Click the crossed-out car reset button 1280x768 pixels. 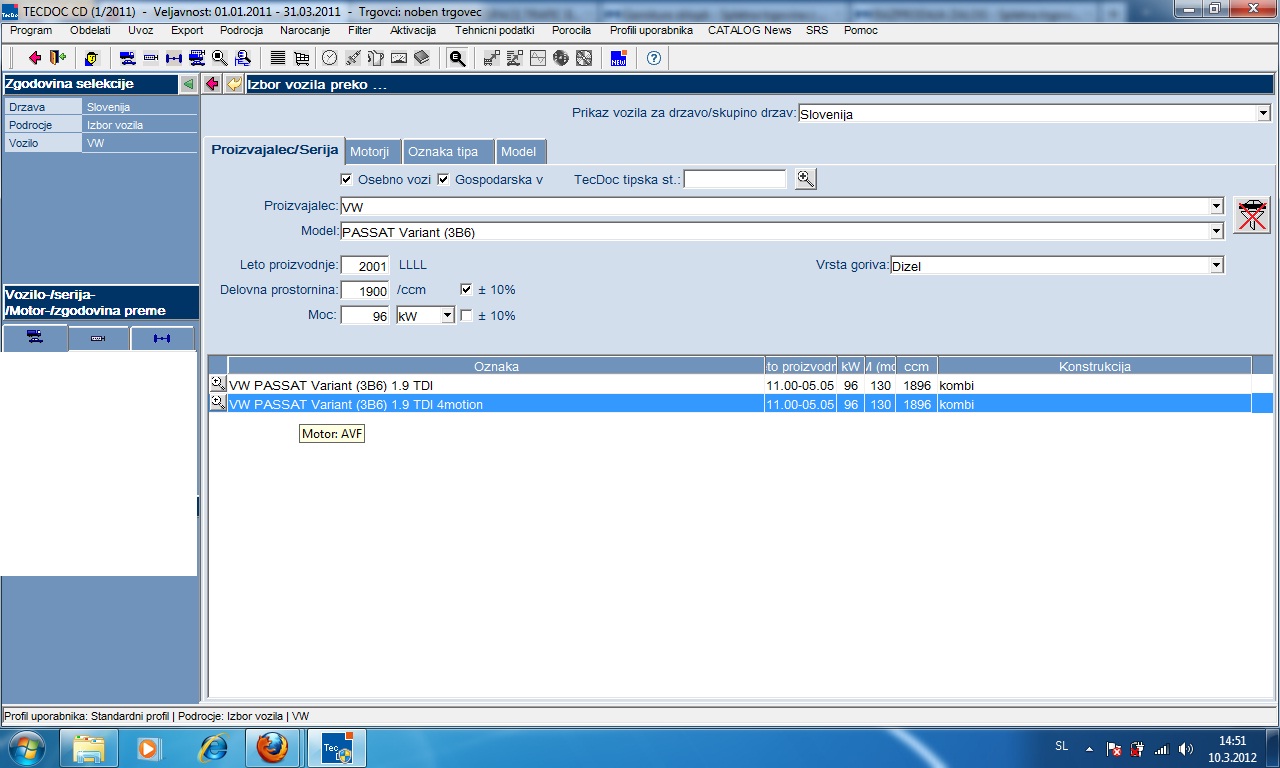(1251, 215)
